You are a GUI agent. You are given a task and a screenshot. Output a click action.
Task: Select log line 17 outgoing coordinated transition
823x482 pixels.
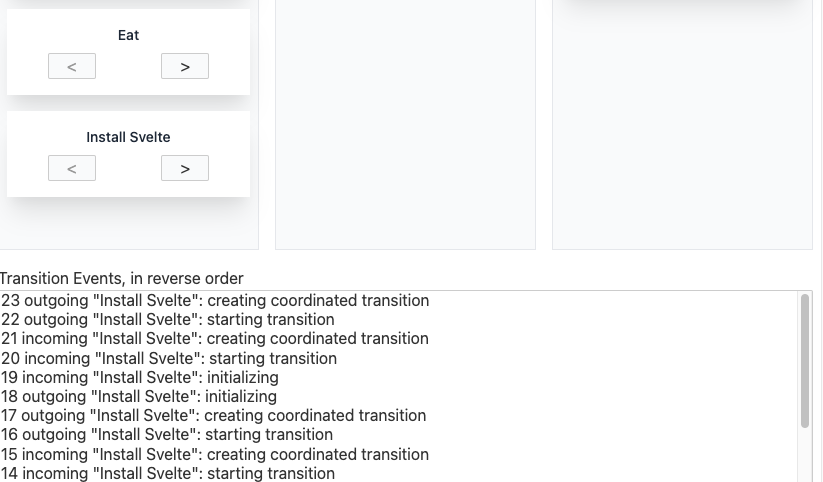pyautogui.click(x=213, y=416)
